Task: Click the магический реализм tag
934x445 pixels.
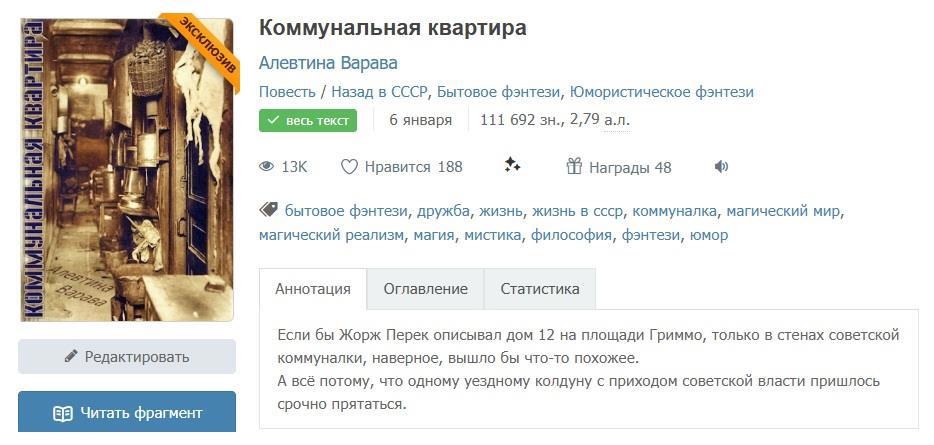Action: point(332,235)
